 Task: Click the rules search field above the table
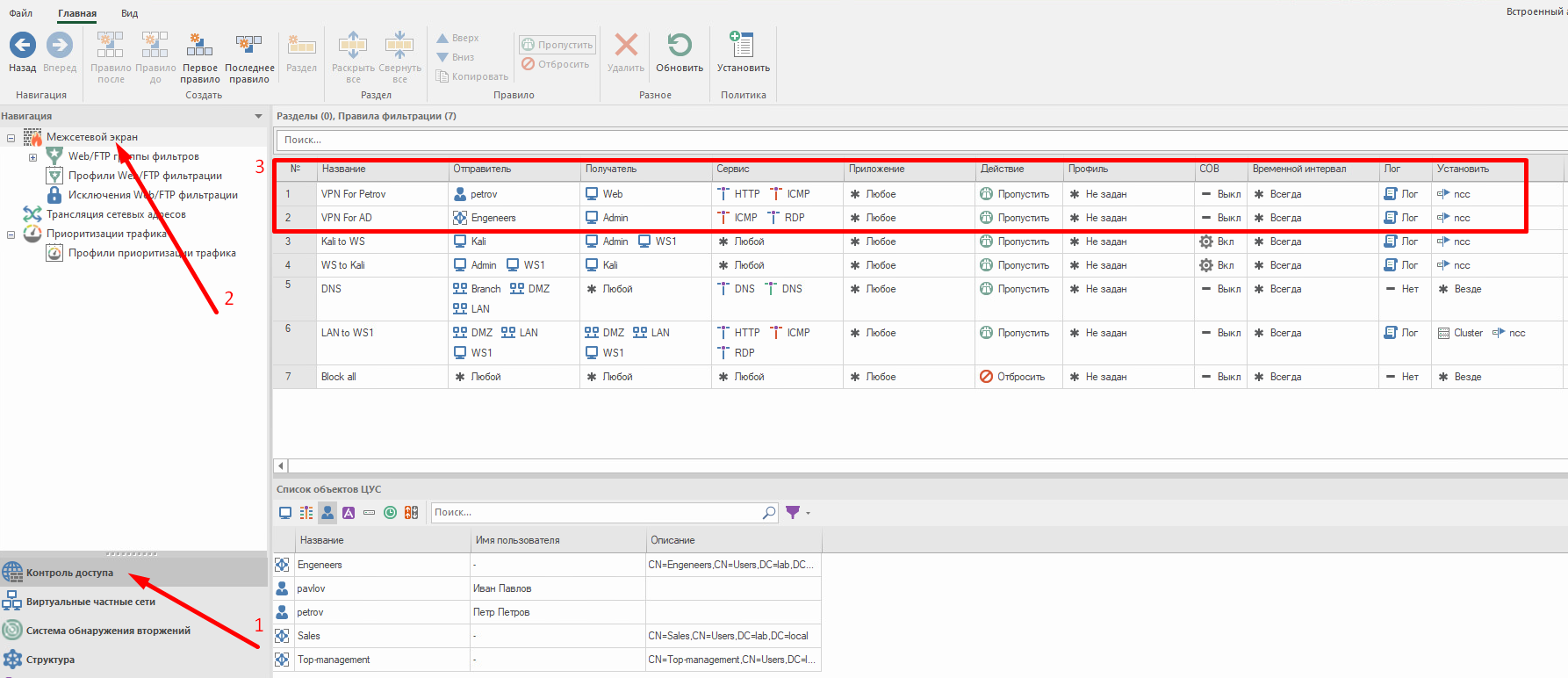pyautogui.click(x=921, y=140)
